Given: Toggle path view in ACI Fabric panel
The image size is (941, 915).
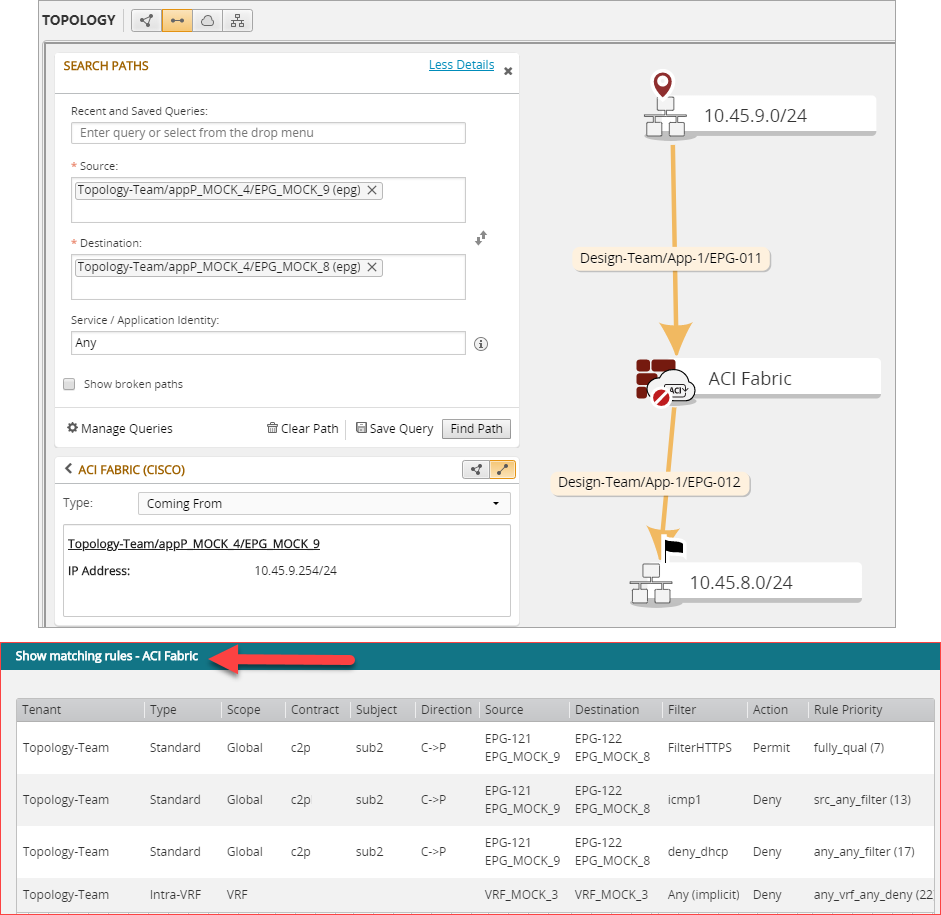Looking at the screenshot, I should point(501,469).
